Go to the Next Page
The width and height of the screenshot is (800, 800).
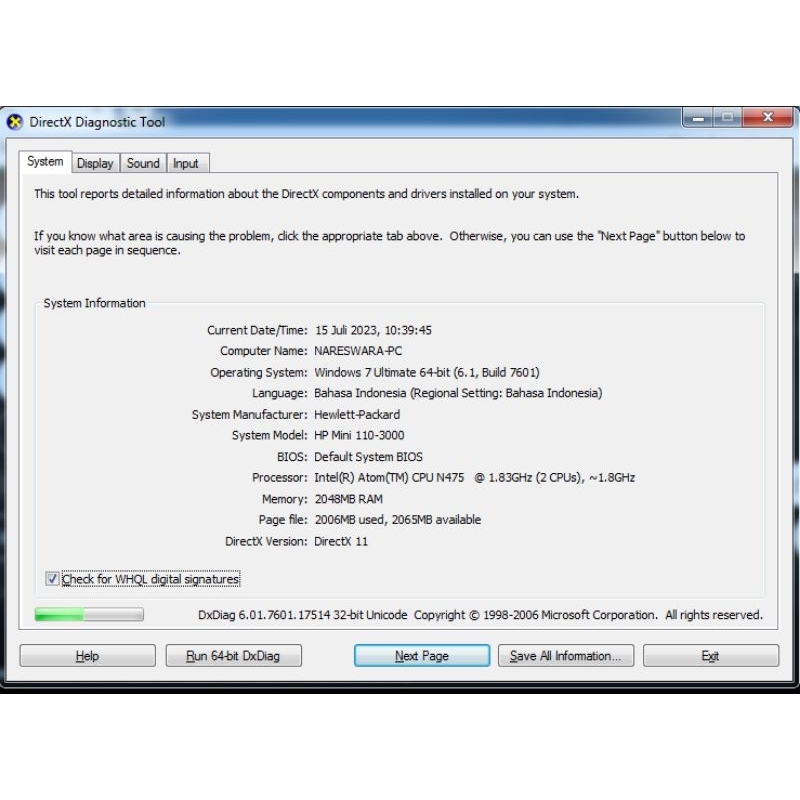pos(422,656)
